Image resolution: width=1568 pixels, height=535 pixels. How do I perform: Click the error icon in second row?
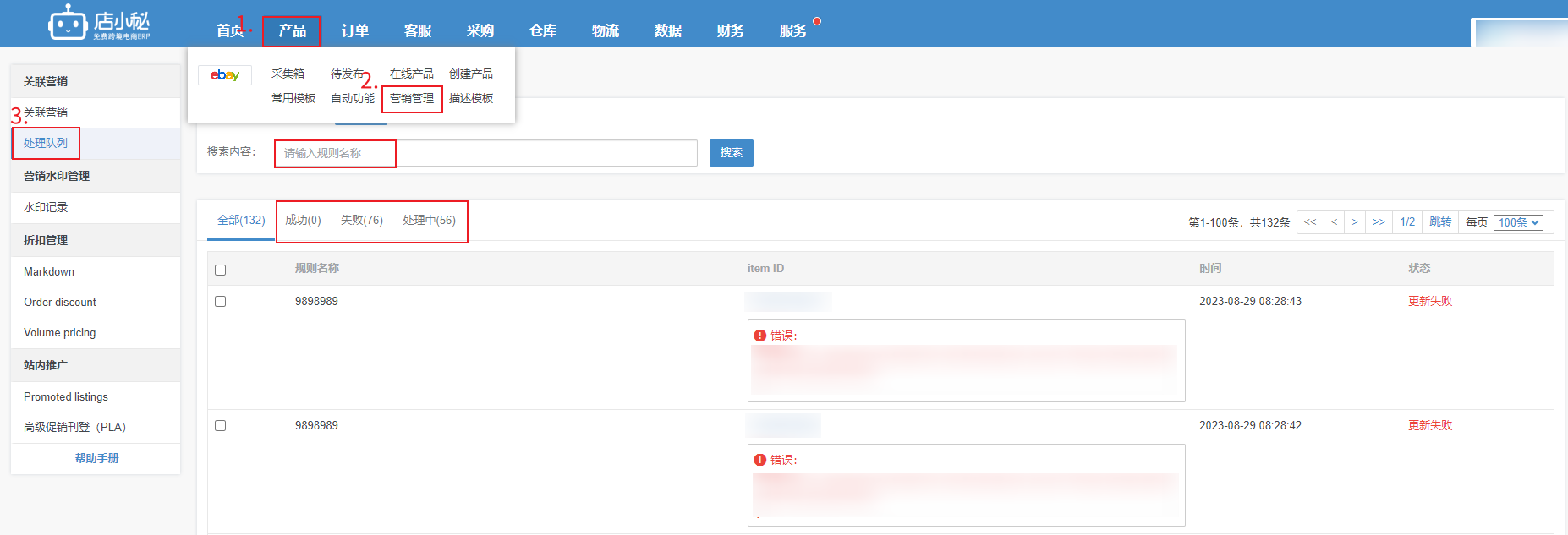759,460
